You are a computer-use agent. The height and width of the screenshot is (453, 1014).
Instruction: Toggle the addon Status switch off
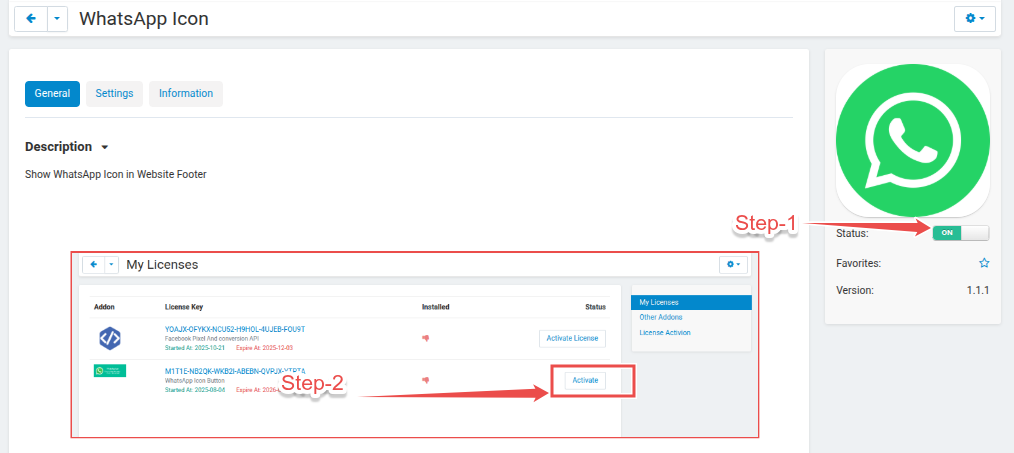960,233
